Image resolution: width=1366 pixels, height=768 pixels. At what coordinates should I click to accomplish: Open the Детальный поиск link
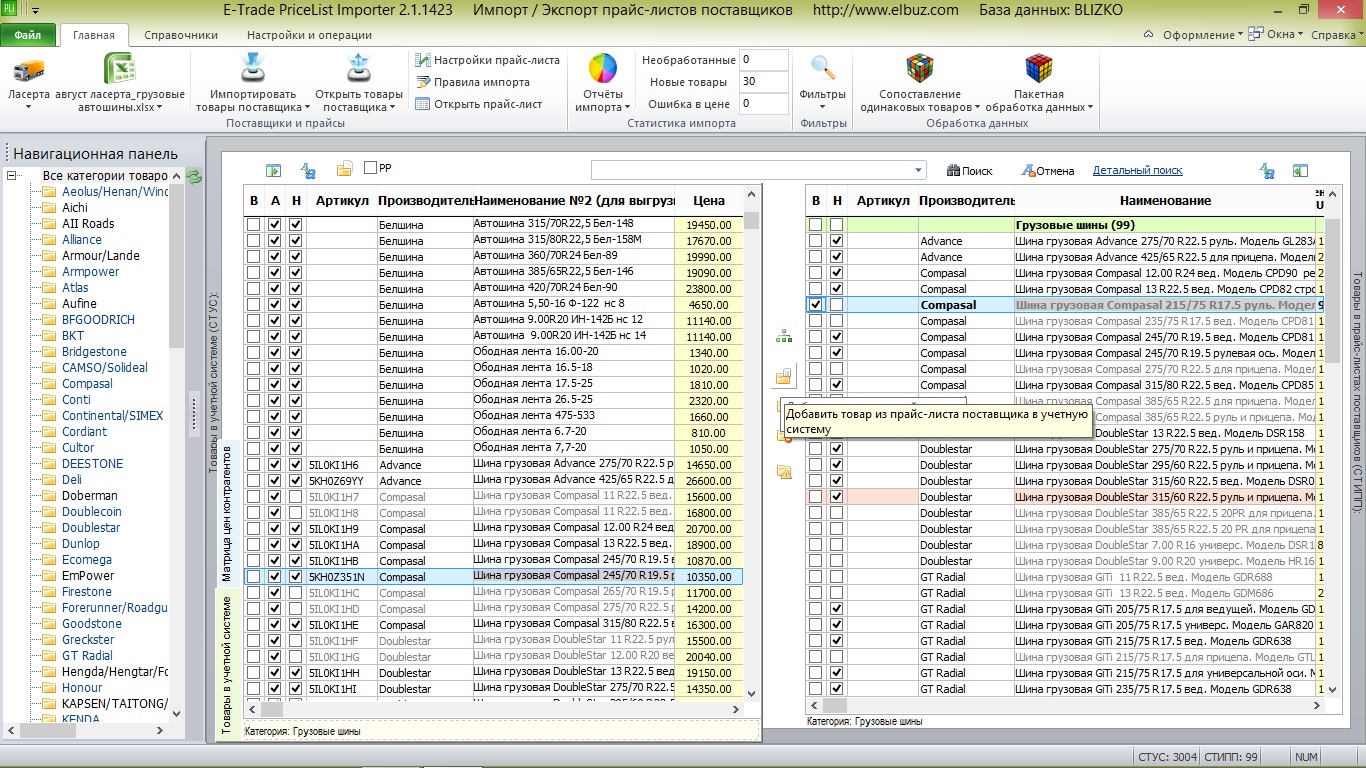coord(1138,171)
